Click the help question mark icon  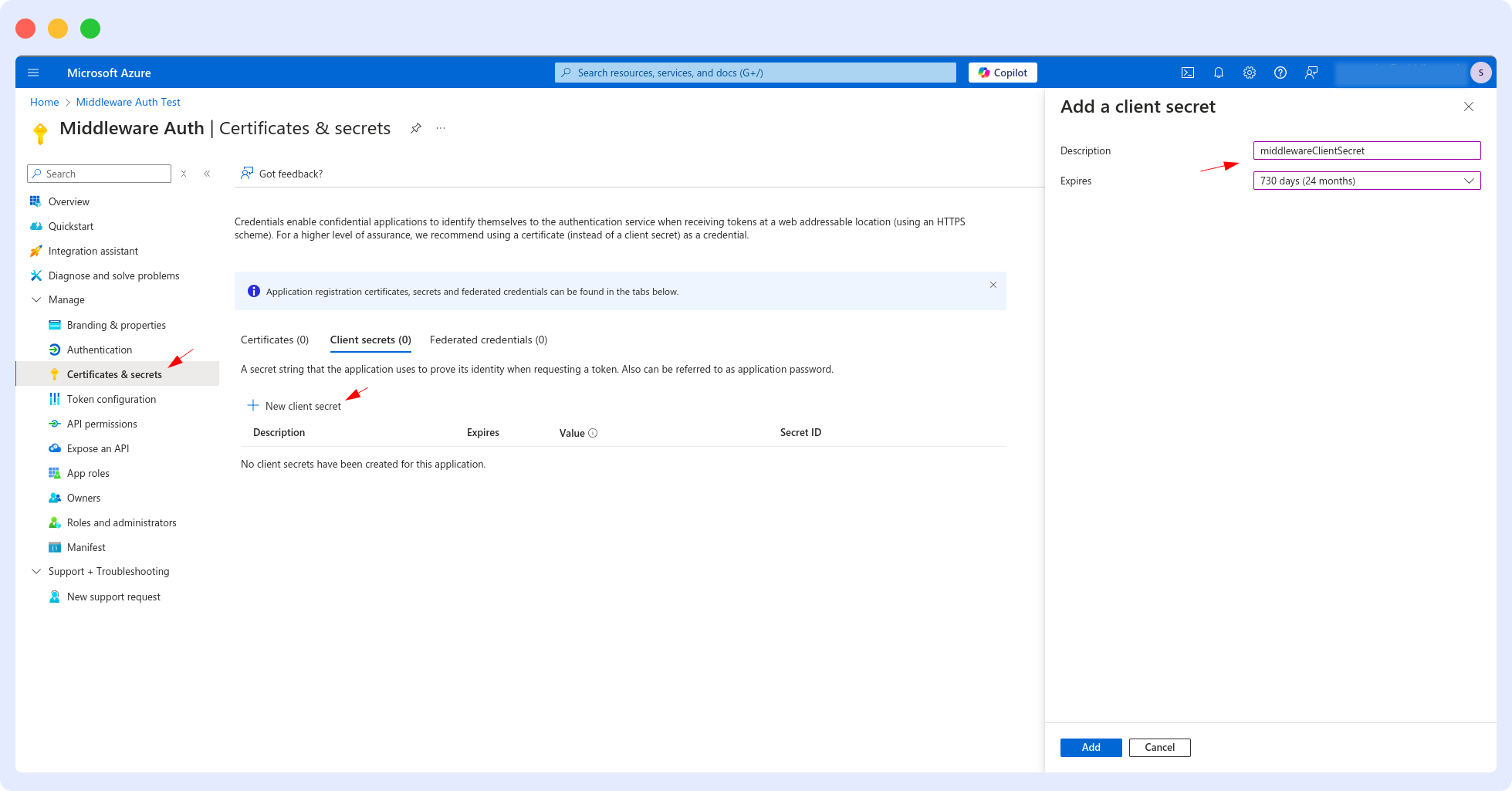click(1280, 73)
